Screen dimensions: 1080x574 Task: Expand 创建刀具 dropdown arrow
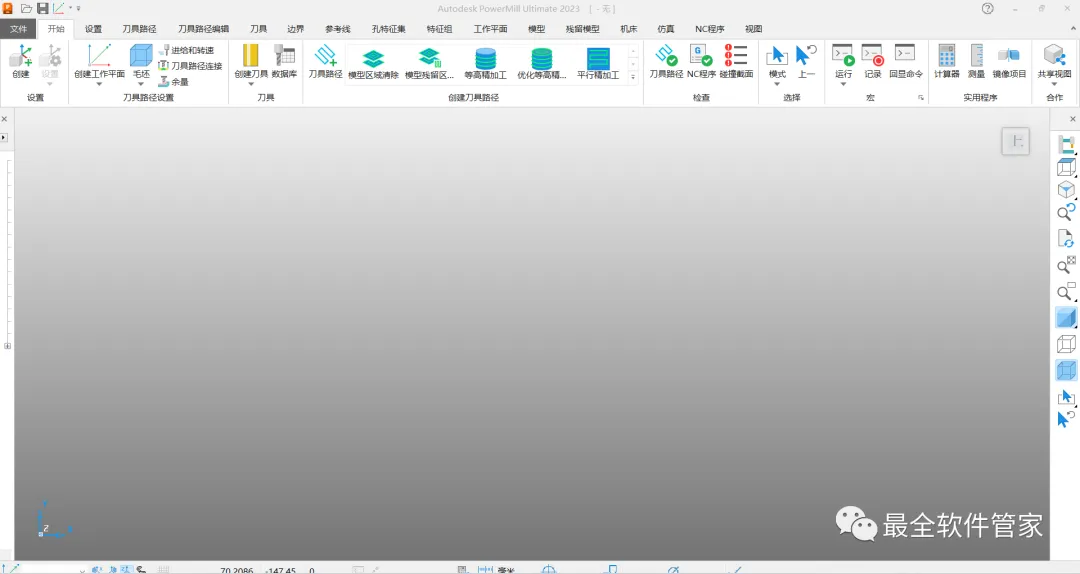tap(251, 84)
